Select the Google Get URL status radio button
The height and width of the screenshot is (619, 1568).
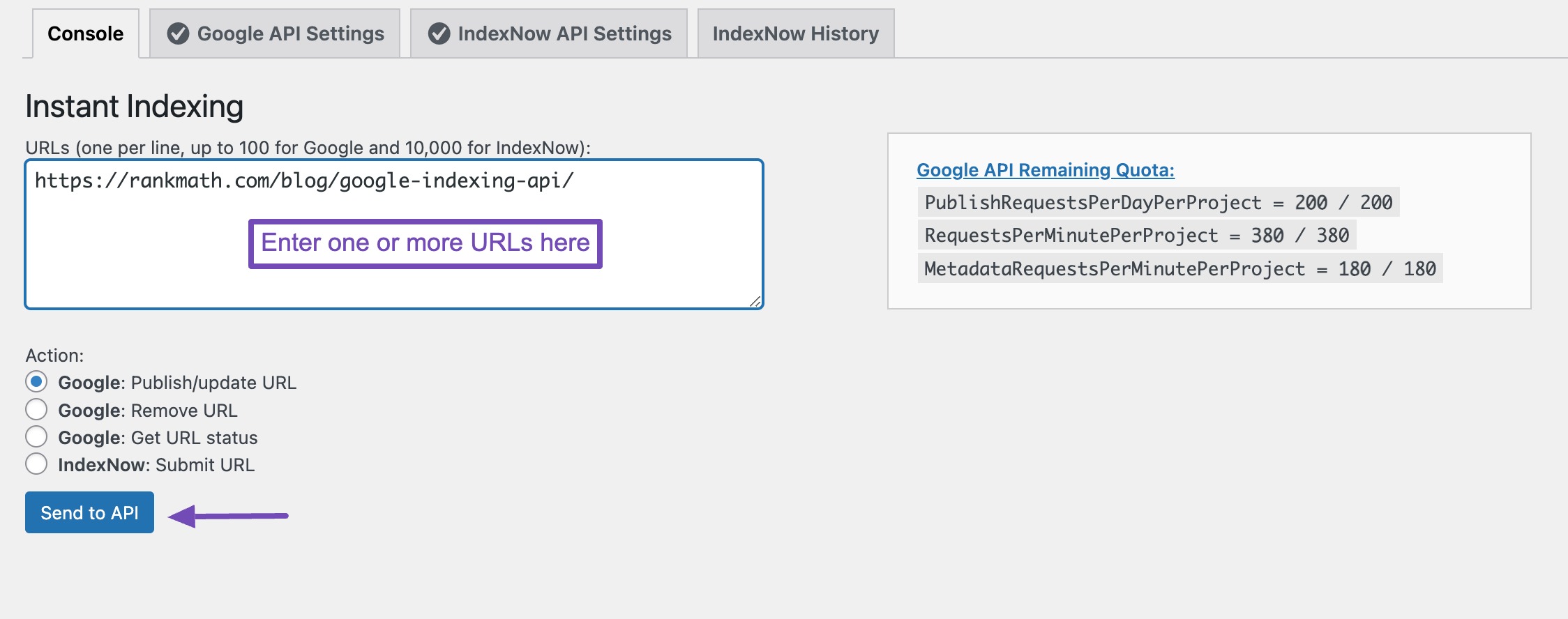(36, 437)
